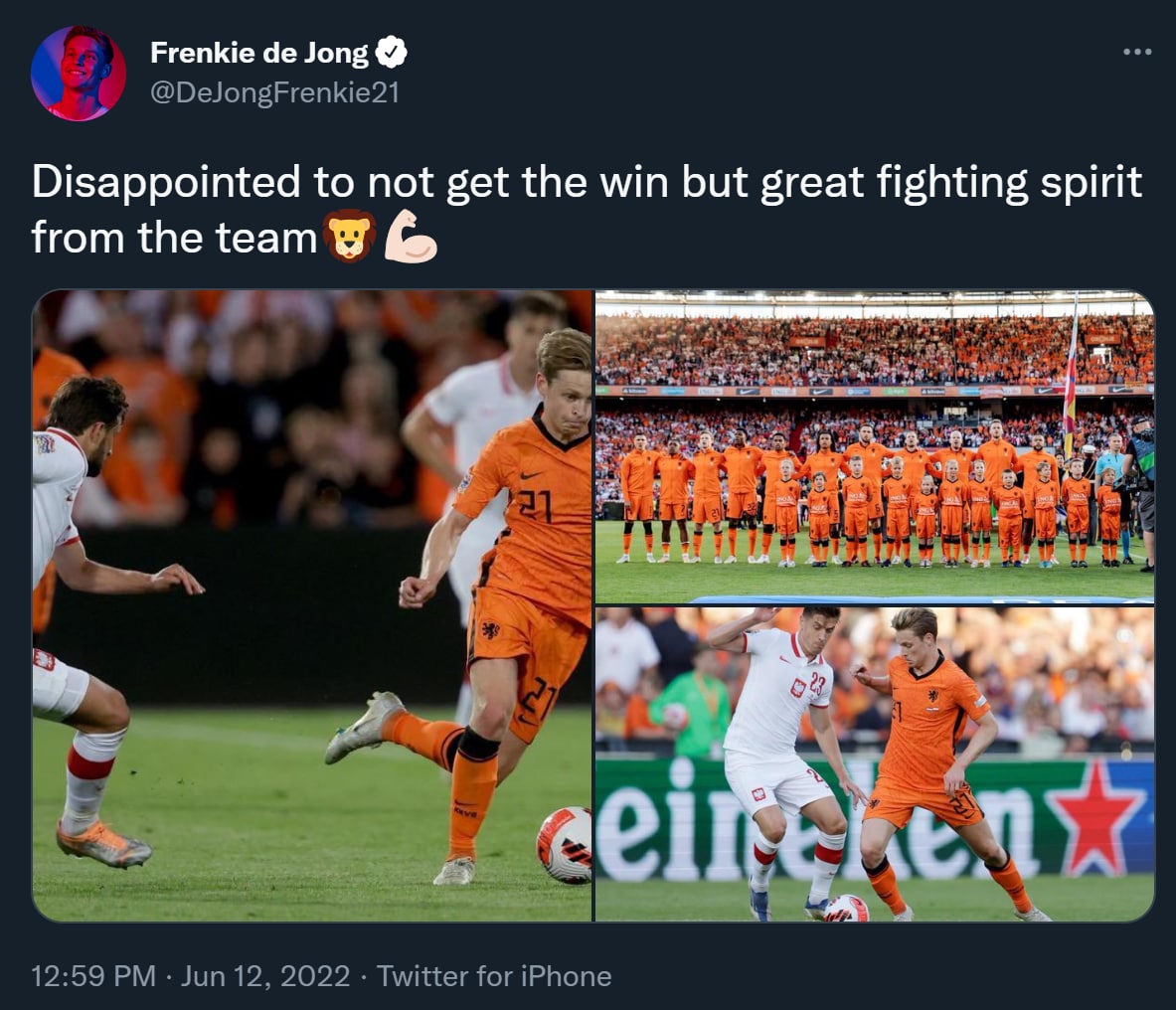Open the Frenkie de Jong display name
Screen dimensions: 1176x1010
(x=259, y=53)
